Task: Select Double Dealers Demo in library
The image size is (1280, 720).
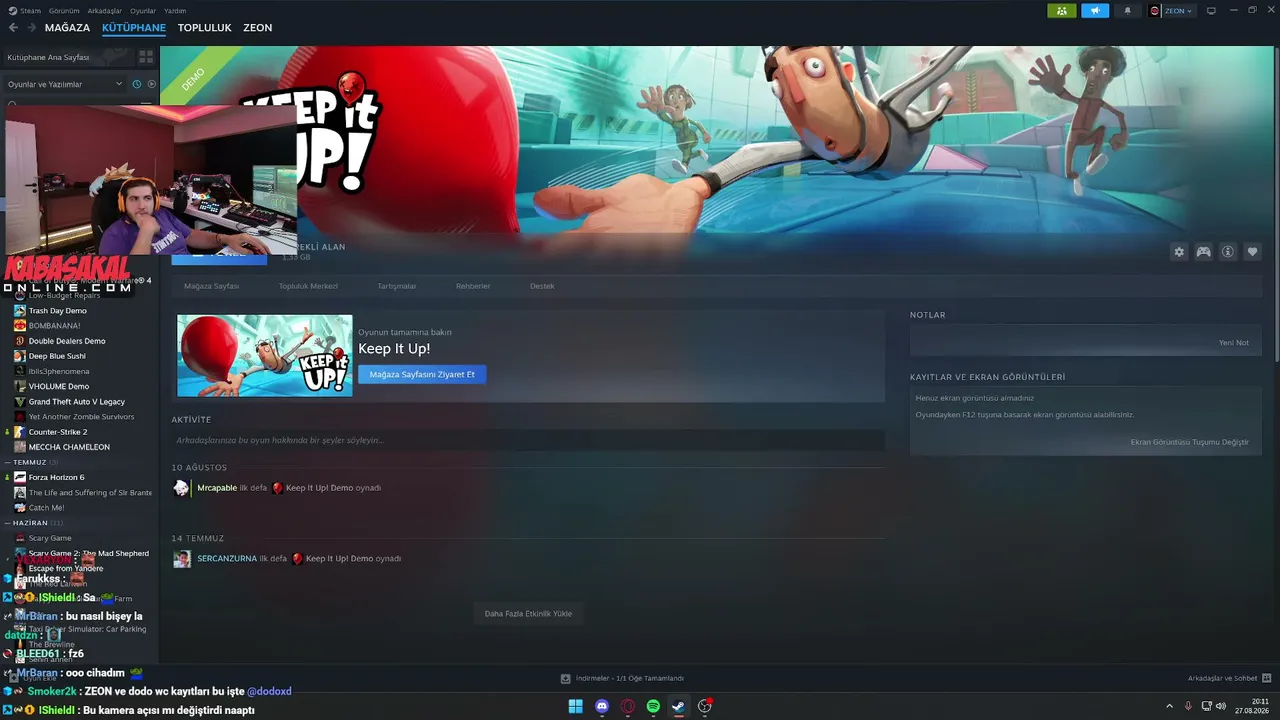Action: point(67,341)
